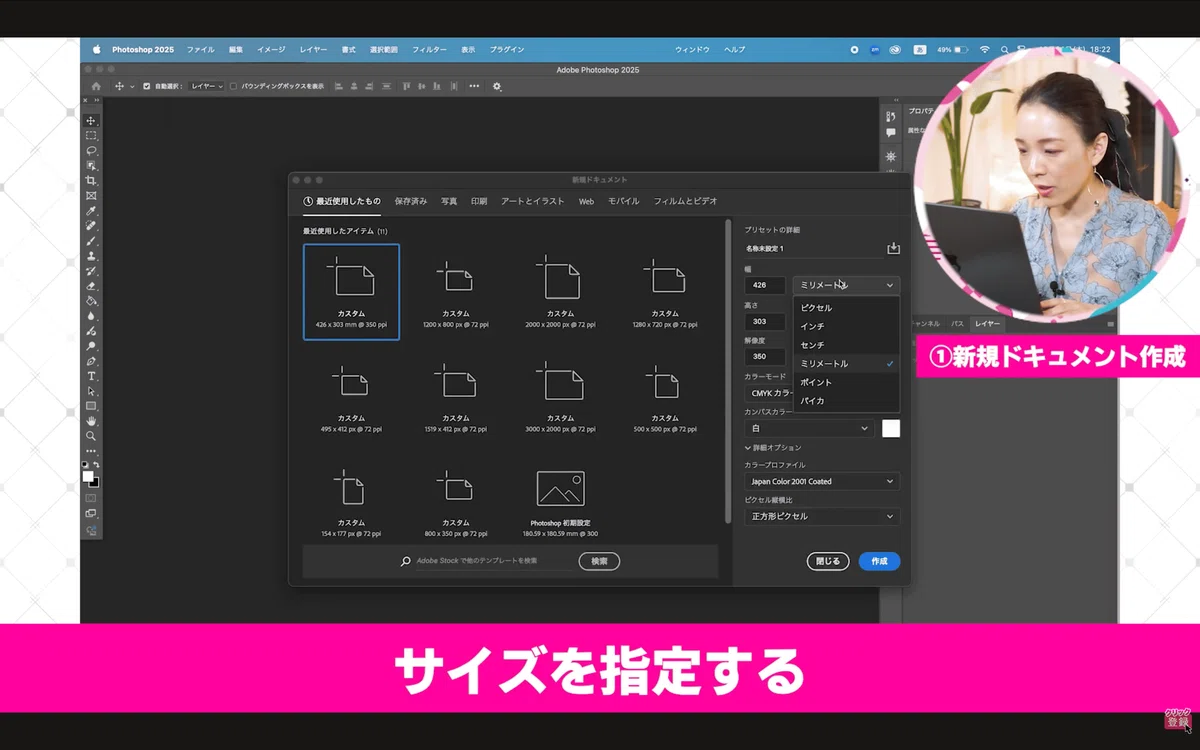Toggle the Quick Mask mode icon

pos(91,497)
